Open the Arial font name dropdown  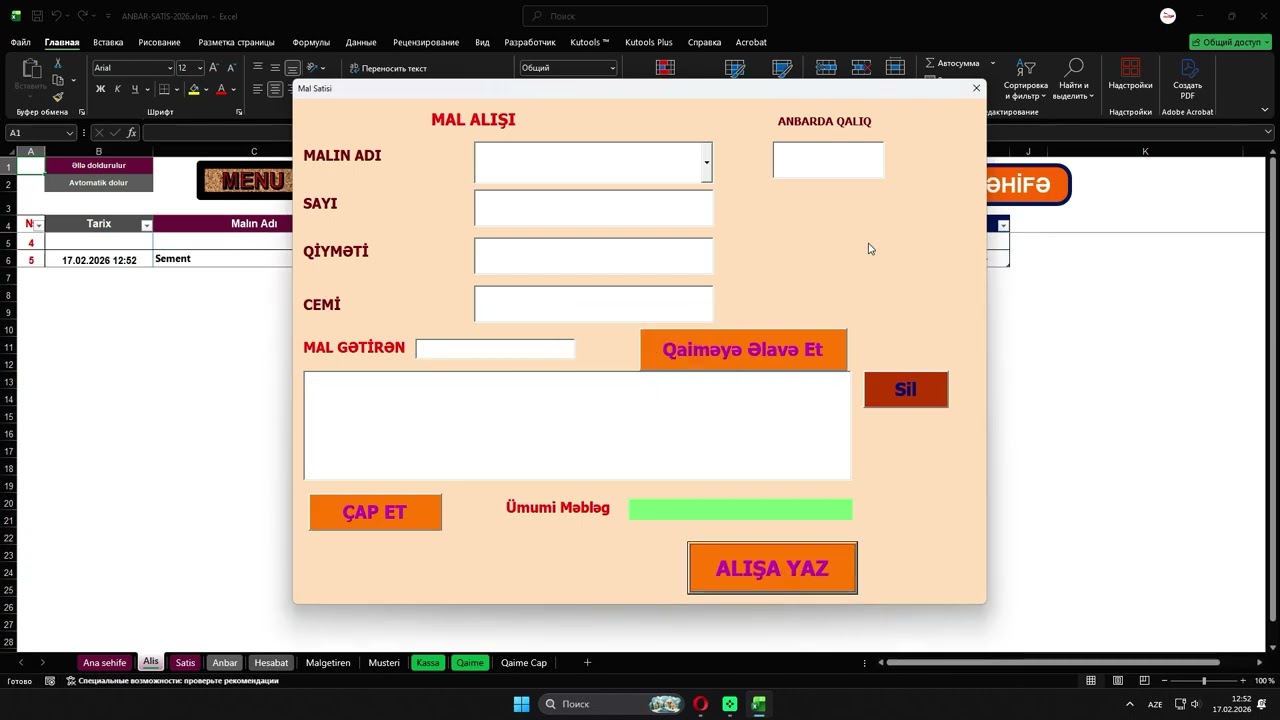168,68
